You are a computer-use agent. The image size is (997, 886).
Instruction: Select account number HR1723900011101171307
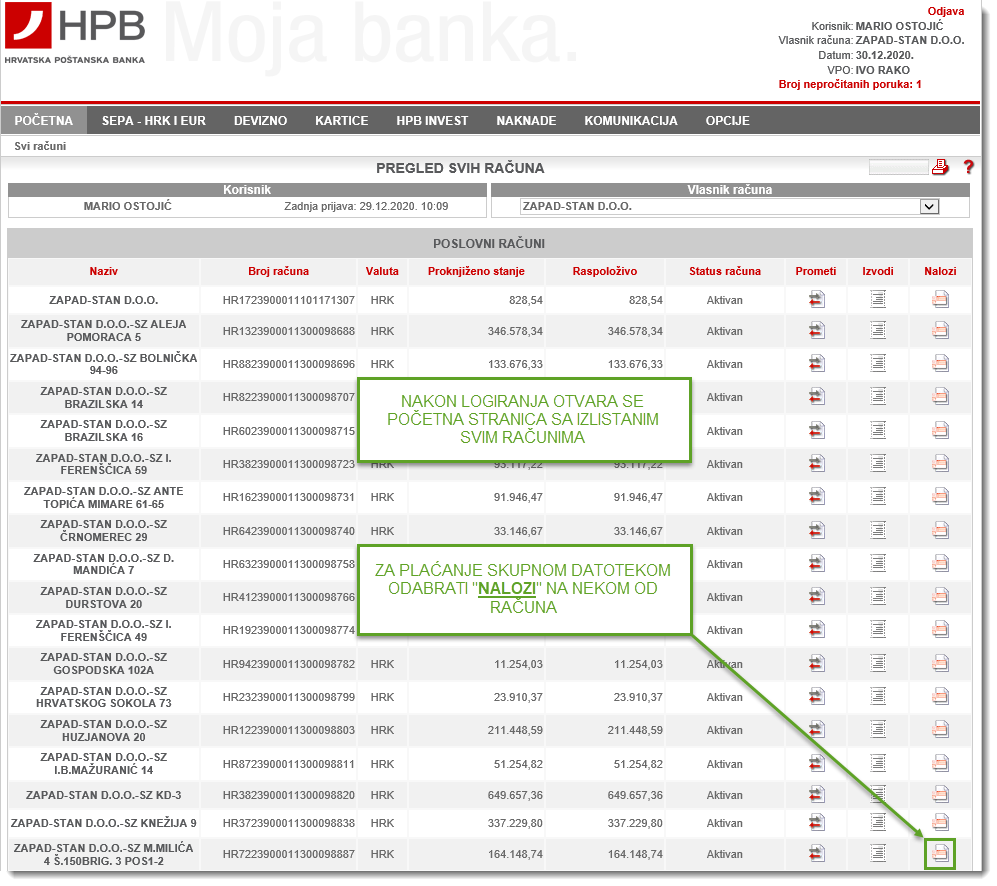pos(289,300)
